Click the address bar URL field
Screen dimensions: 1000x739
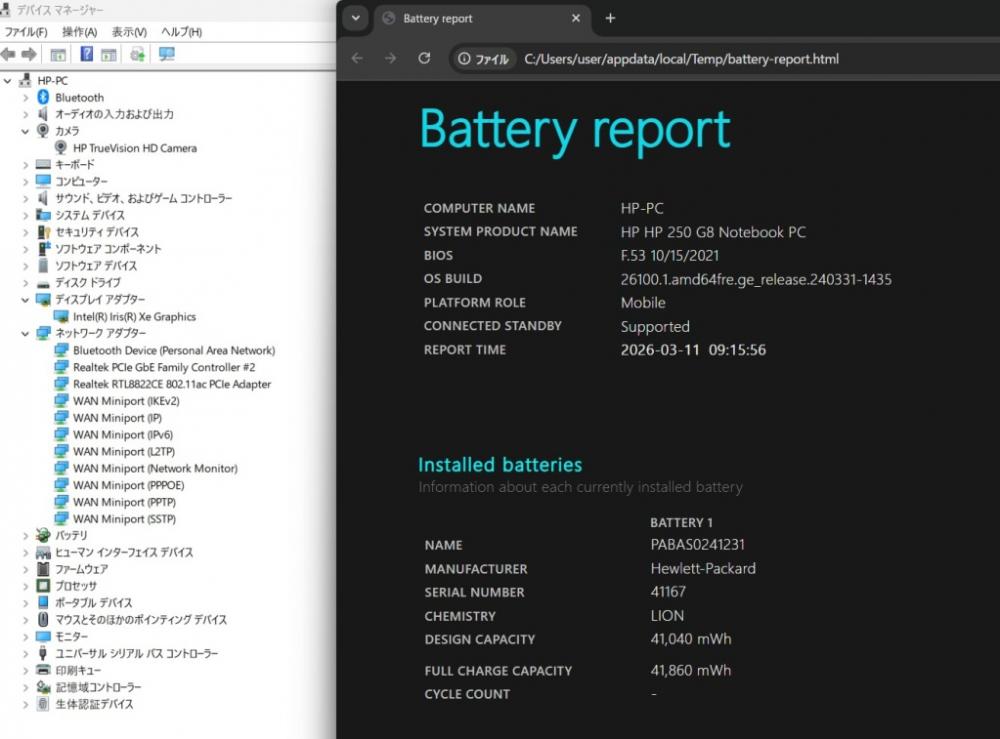pos(680,59)
